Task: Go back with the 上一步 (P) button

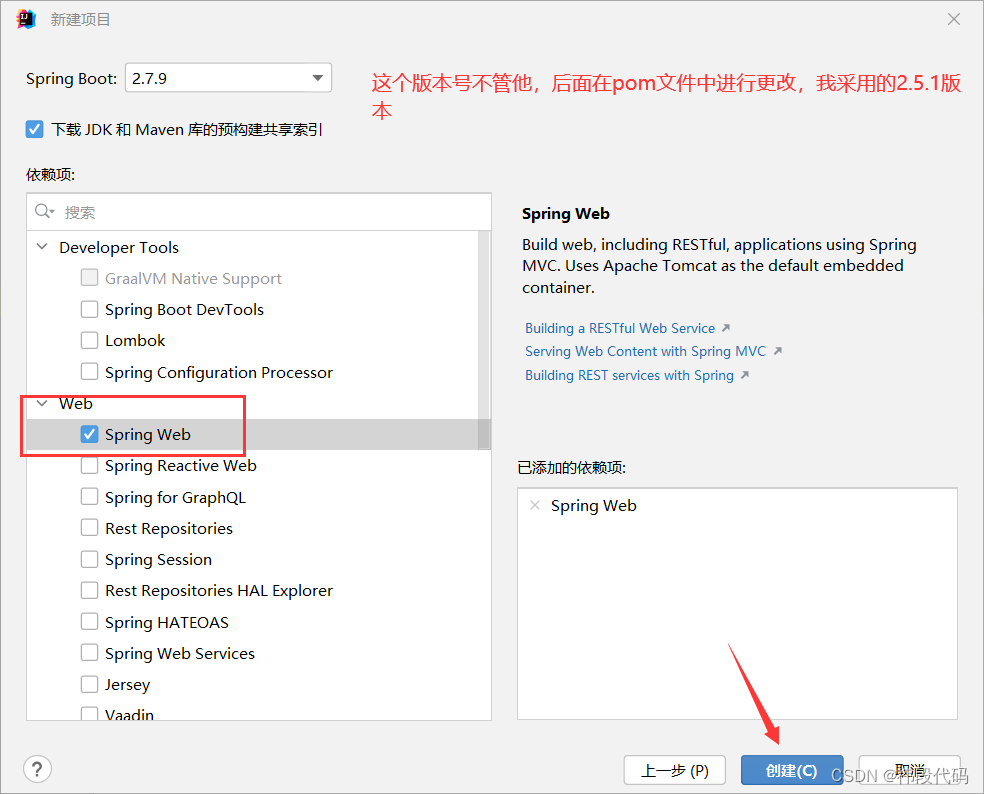Action: tap(675, 770)
